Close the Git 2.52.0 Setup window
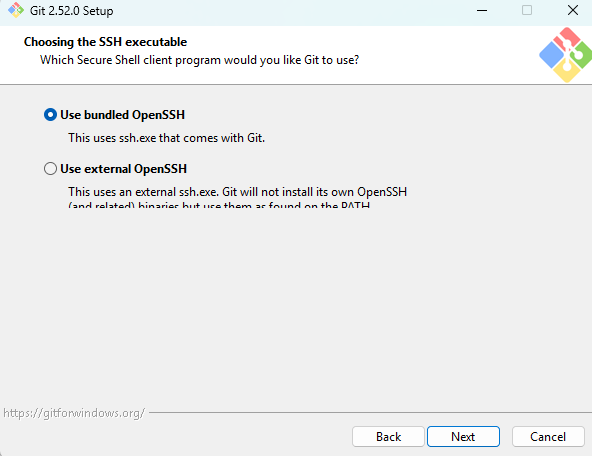This screenshot has height=456, width=592. point(573,10)
